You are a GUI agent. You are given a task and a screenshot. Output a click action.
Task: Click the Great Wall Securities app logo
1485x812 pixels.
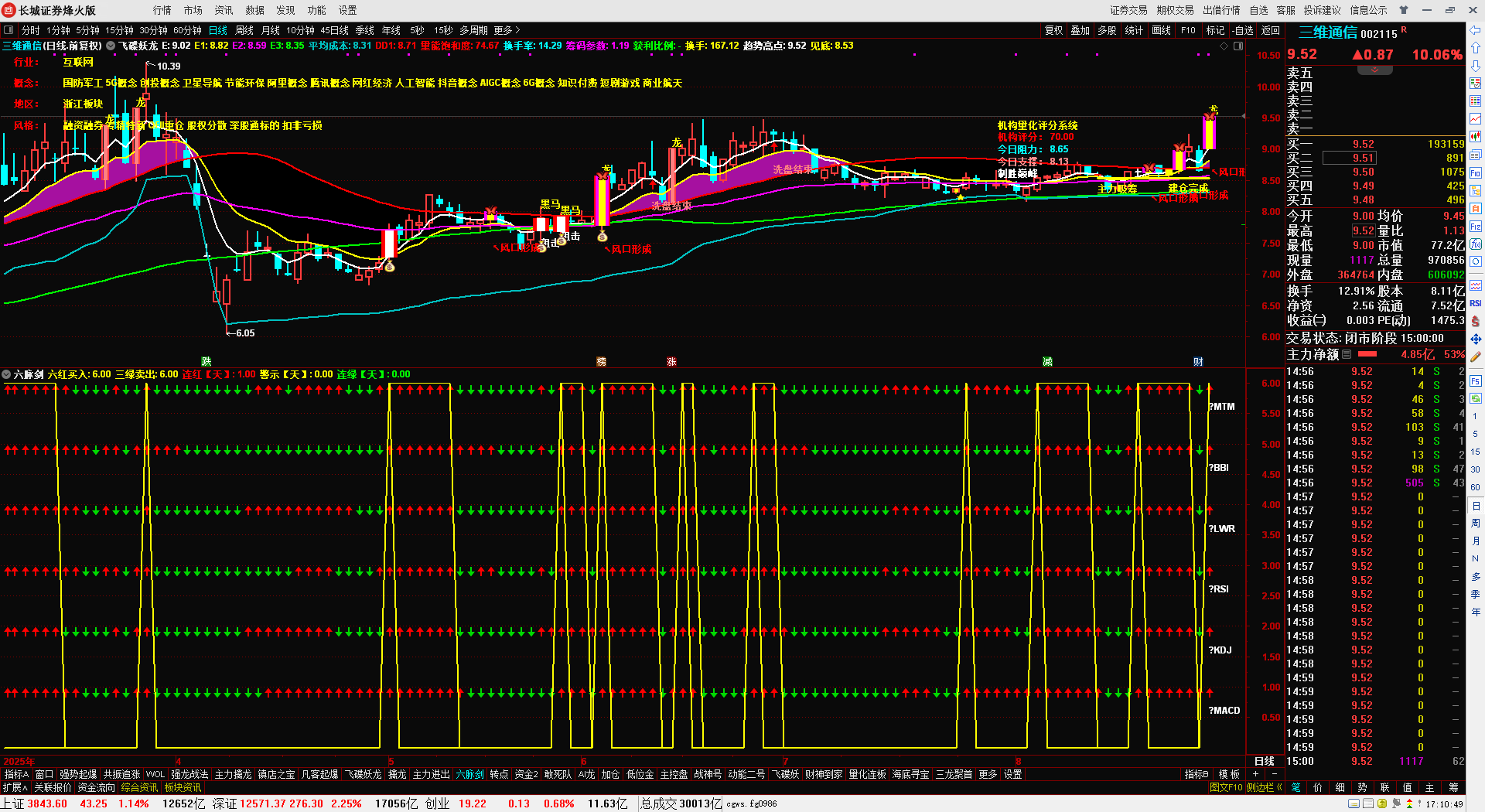[x=9, y=10]
